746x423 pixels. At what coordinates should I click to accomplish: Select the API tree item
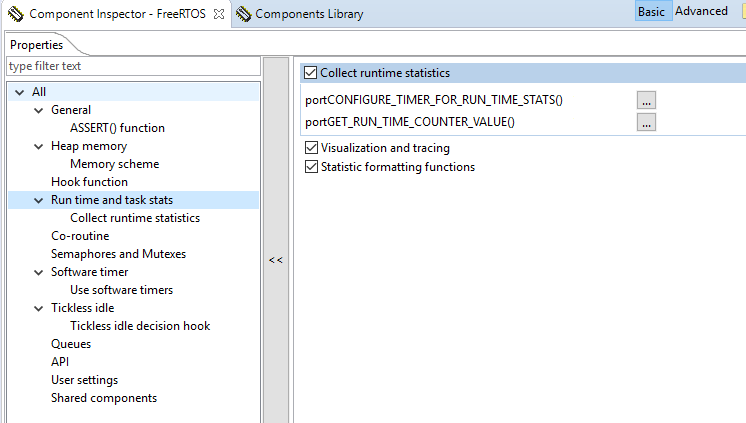click(60, 362)
